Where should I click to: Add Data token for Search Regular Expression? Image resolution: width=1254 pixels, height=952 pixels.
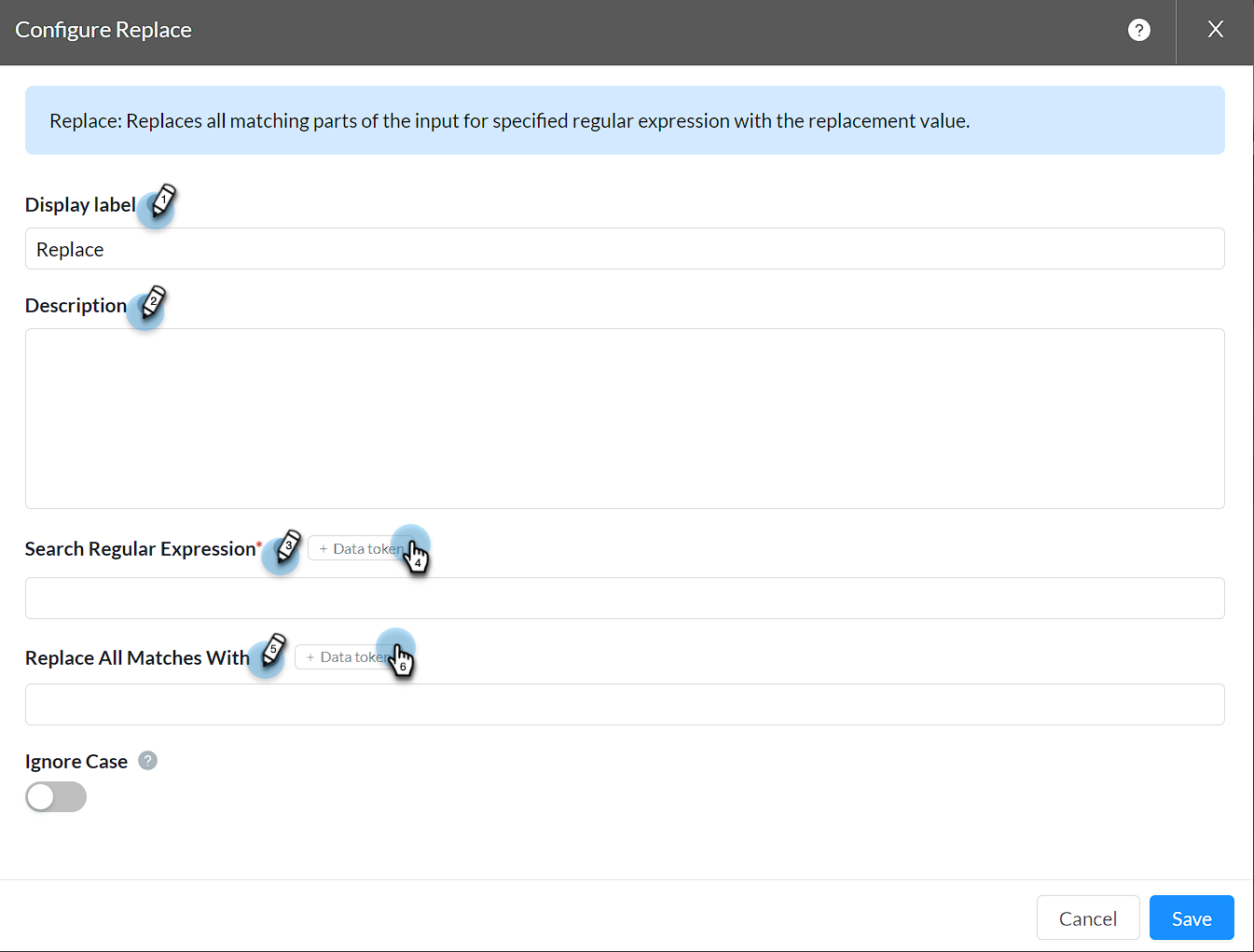click(x=359, y=548)
